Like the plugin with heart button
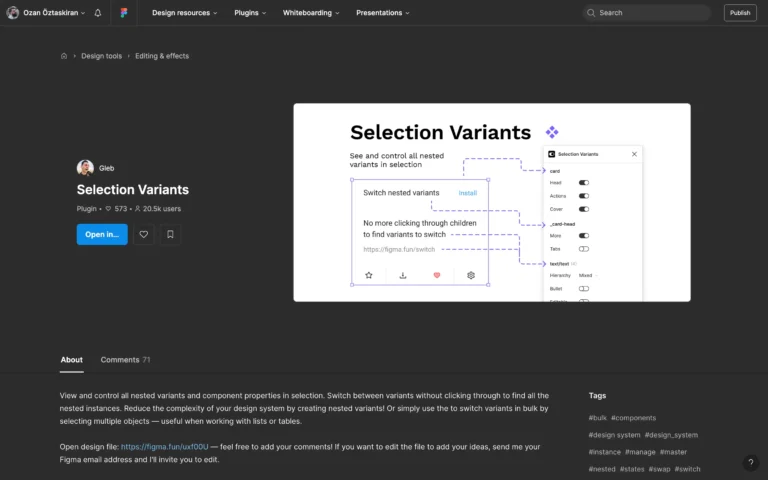768x480 pixels. tap(144, 235)
